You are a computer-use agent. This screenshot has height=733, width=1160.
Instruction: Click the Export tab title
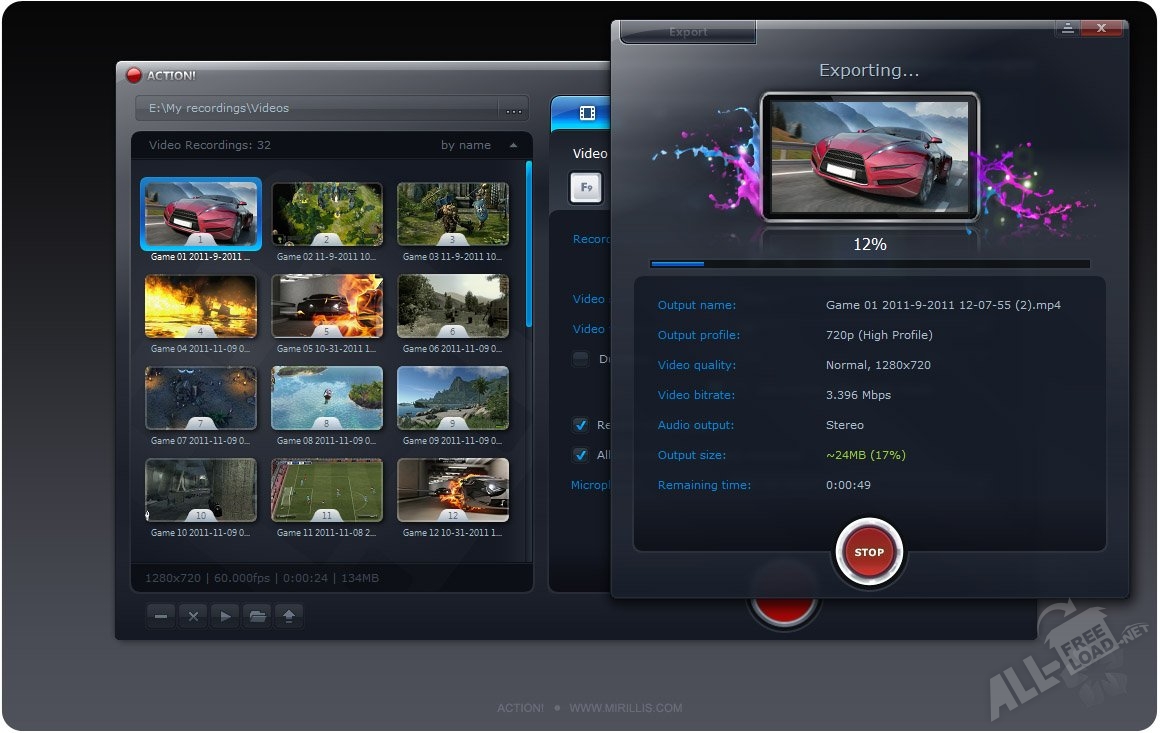pyautogui.click(x=688, y=32)
